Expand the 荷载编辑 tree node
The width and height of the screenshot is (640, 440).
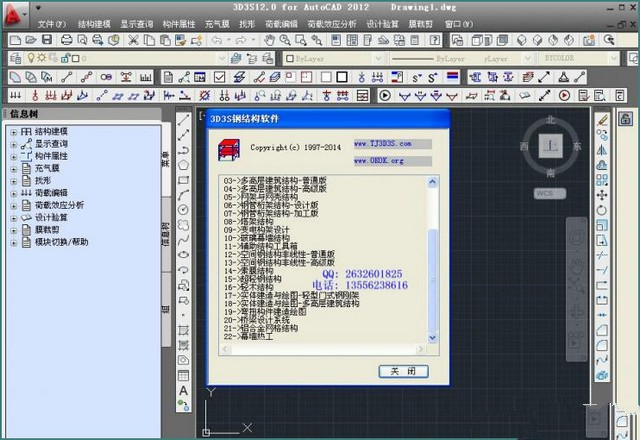[13, 192]
